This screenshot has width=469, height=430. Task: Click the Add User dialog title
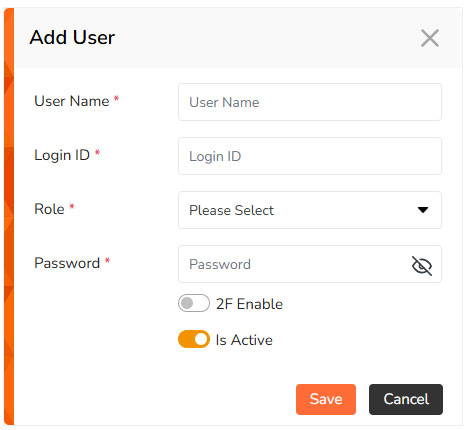pos(72,37)
